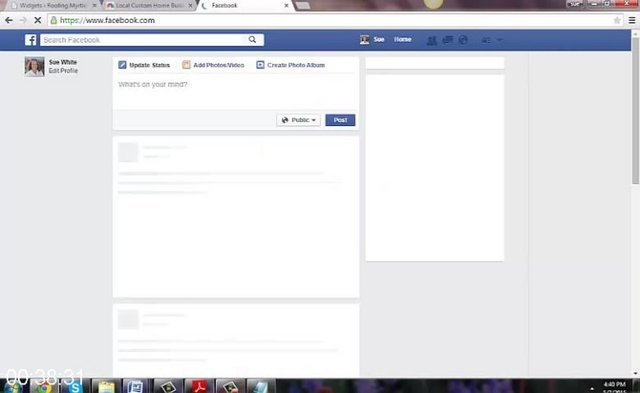The width and height of the screenshot is (640, 393).
Task: Select the Update Status tab
Action: pyautogui.click(x=144, y=65)
